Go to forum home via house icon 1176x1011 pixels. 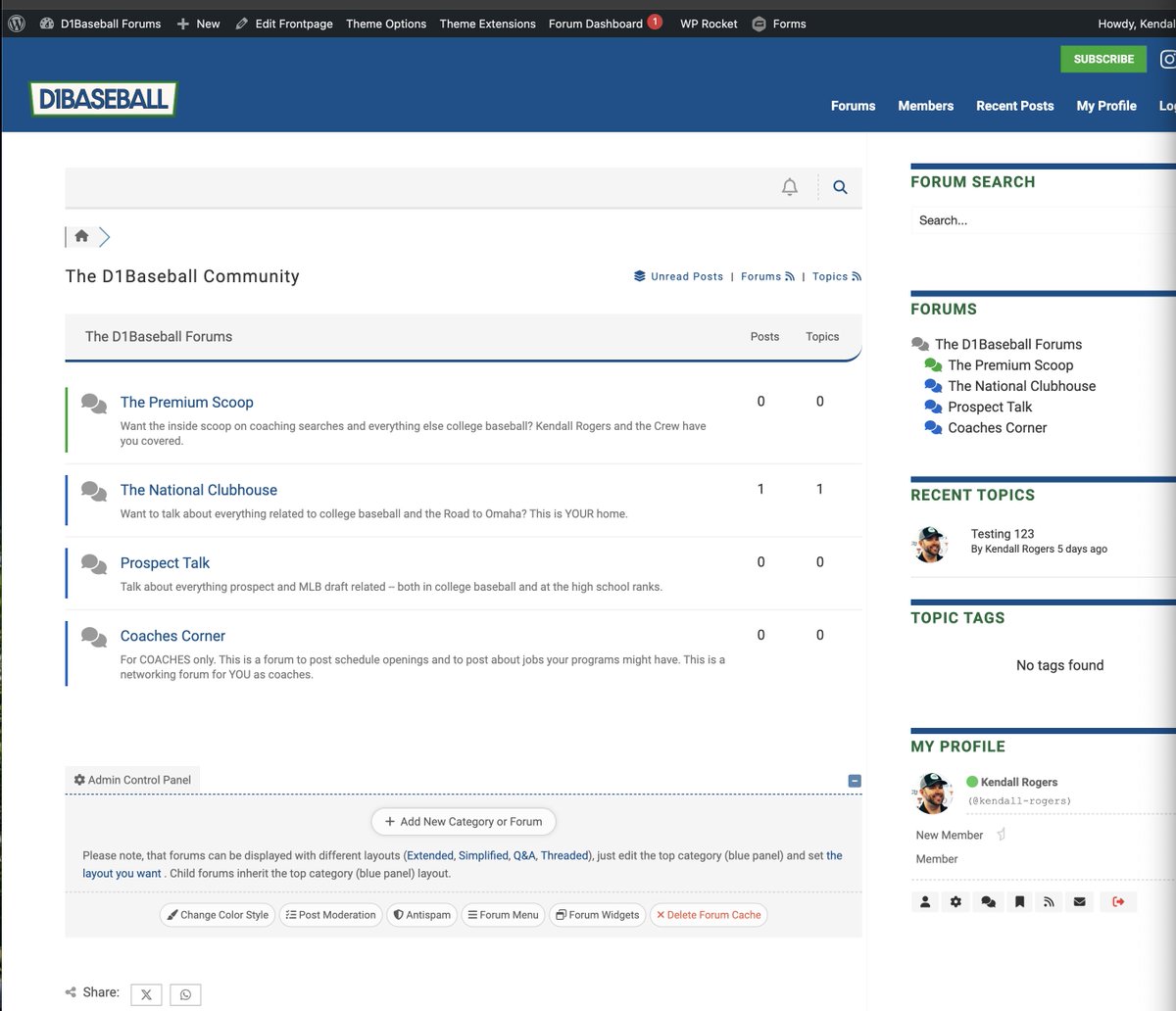click(x=81, y=236)
